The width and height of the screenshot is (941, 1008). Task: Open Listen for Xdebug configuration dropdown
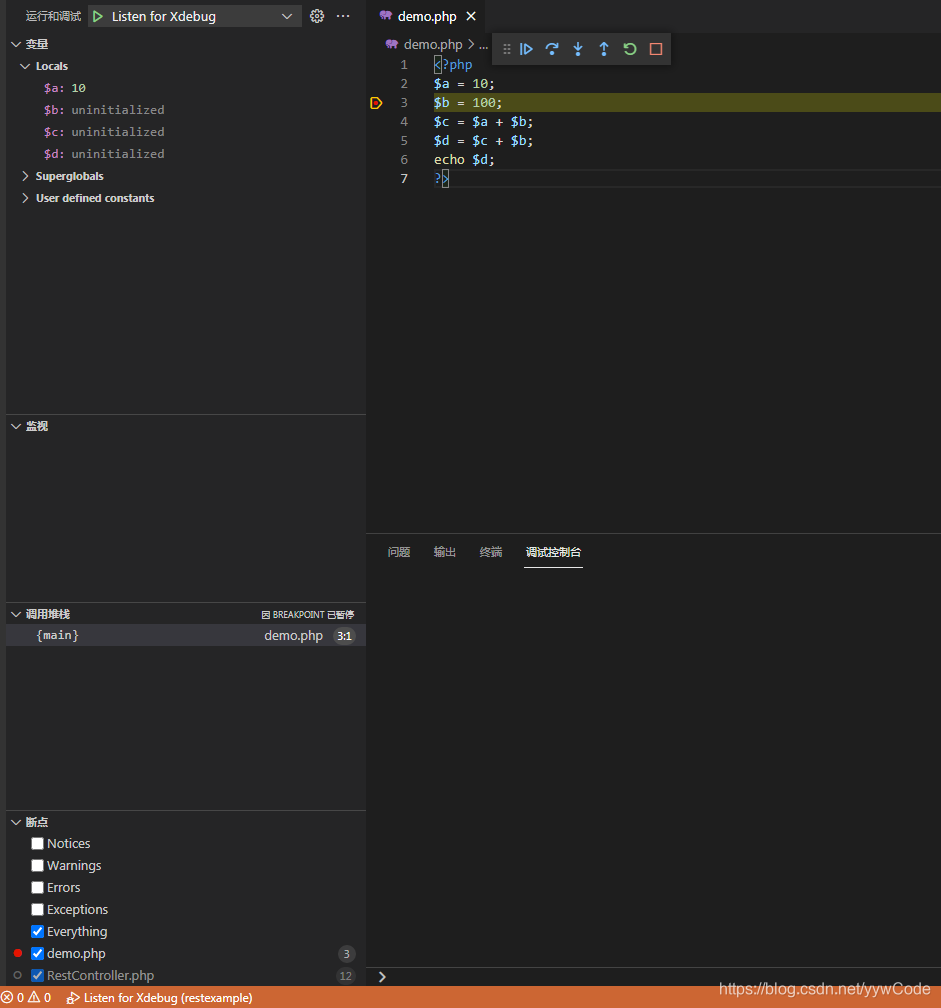[195, 16]
